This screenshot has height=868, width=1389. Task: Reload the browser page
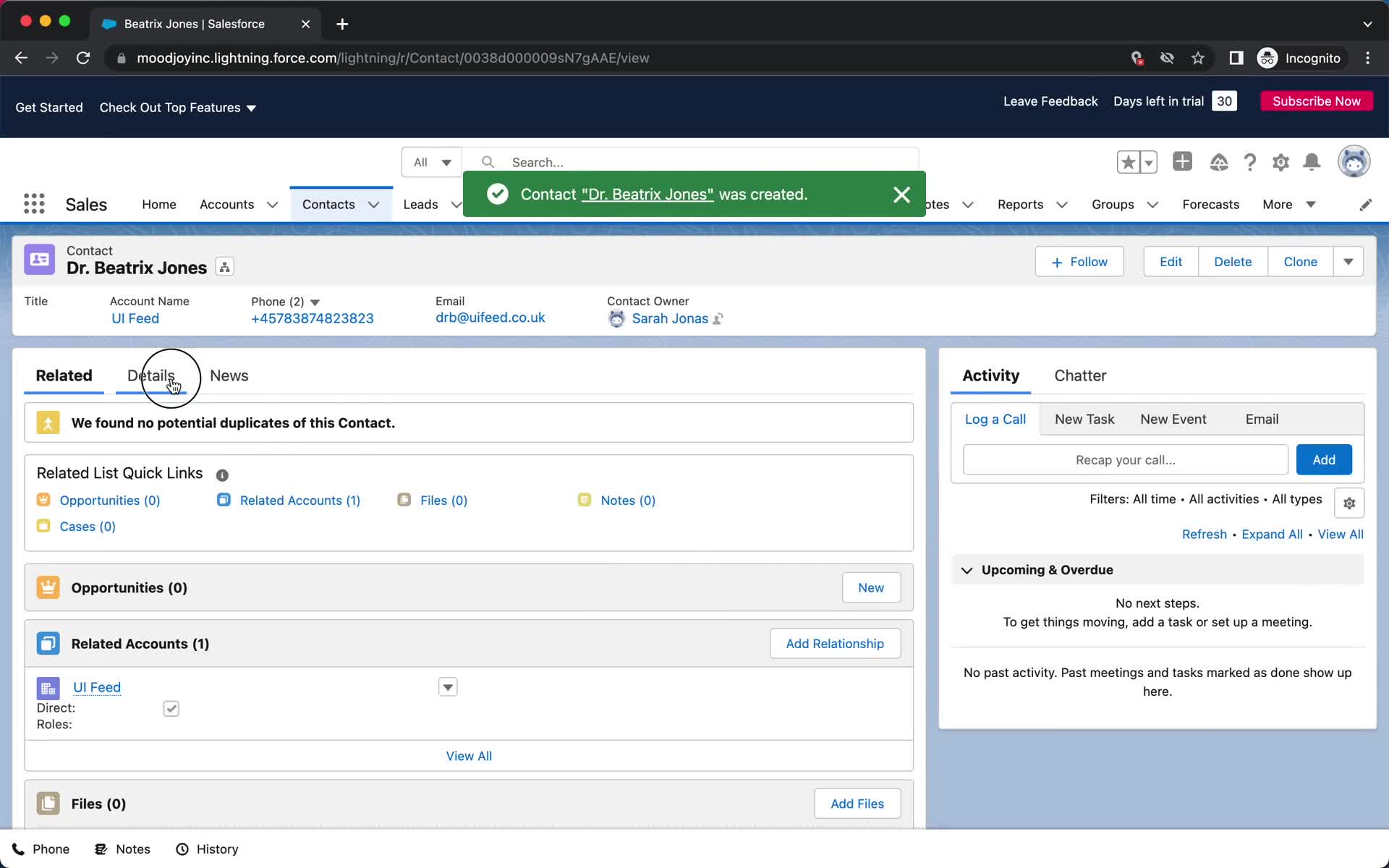(83, 58)
